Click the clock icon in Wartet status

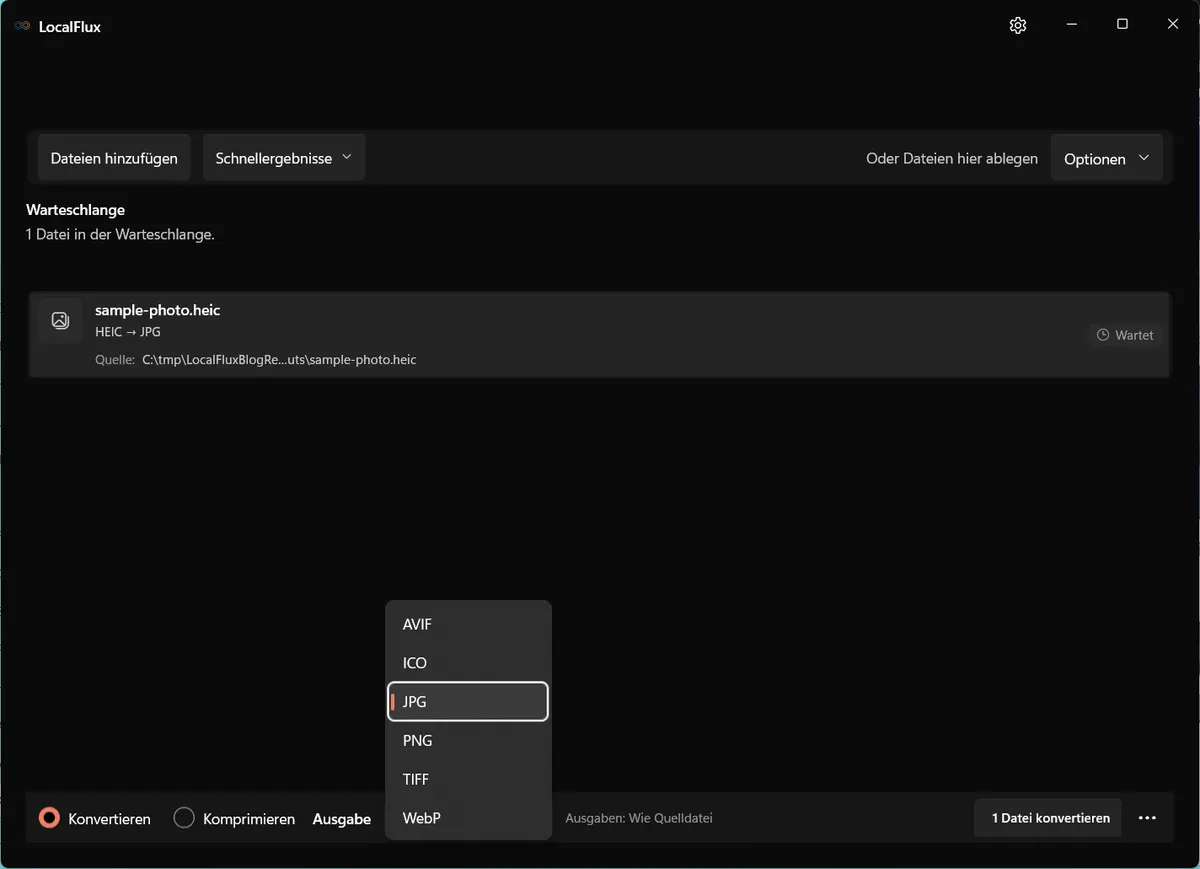[1103, 335]
